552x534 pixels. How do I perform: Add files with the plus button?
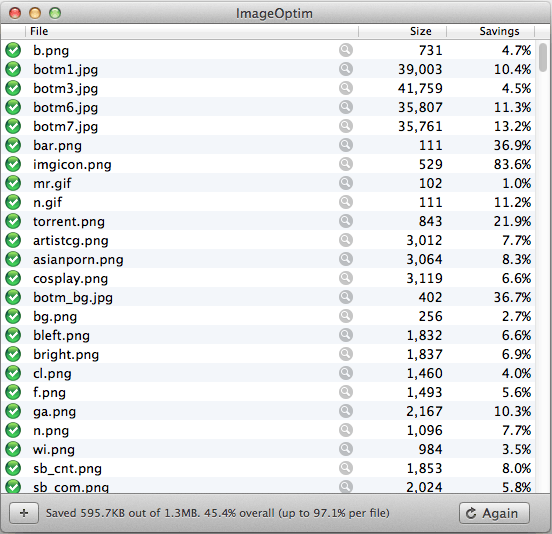pos(24,513)
